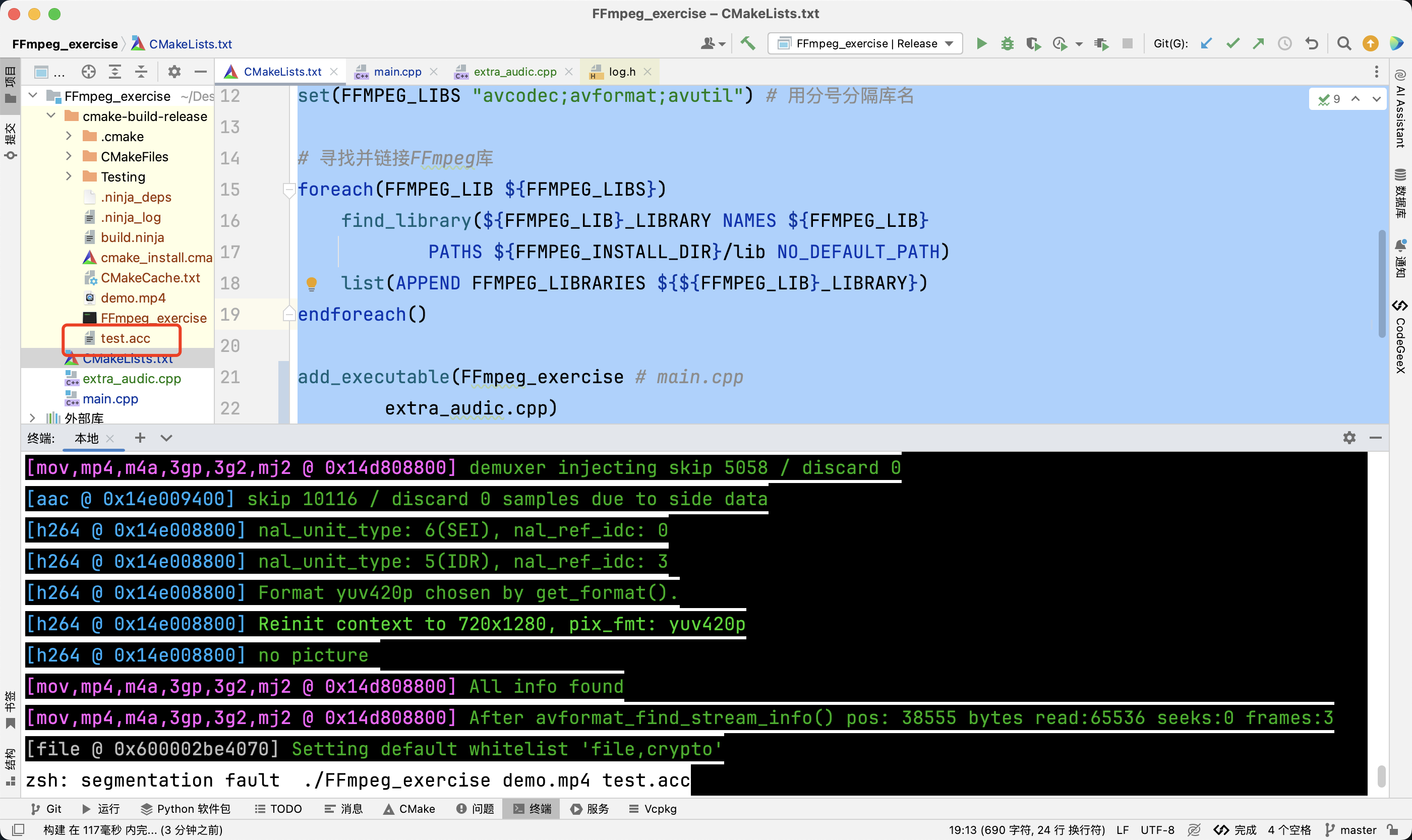Expand all items in project tree
Viewport: 1412px width, 840px height.
point(115,72)
